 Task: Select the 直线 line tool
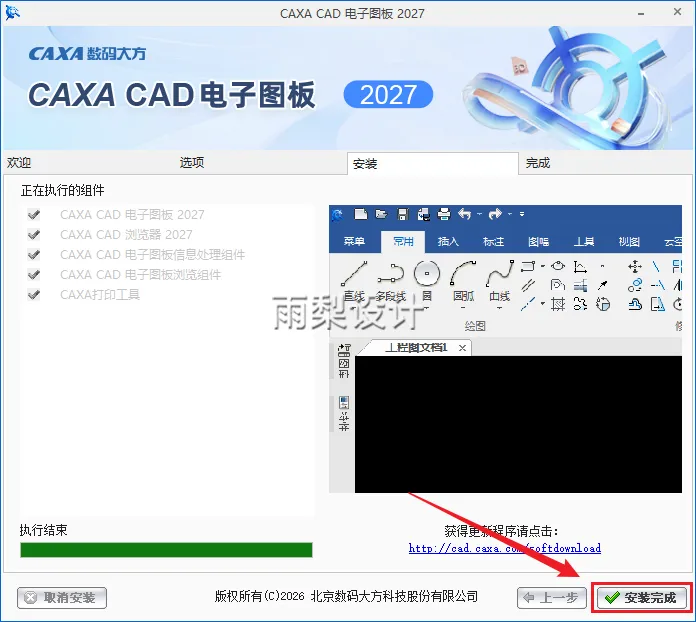point(354,281)
